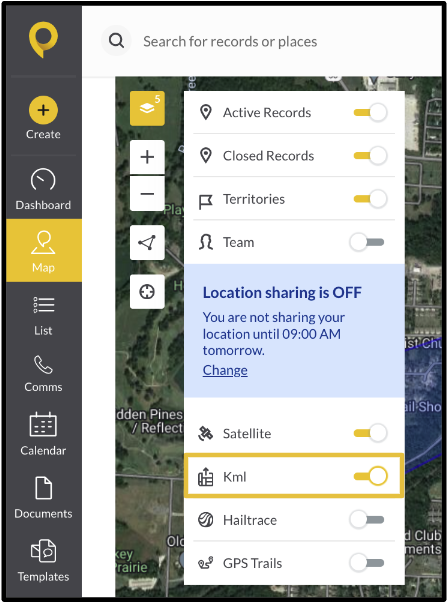Zoom out with the minus map button
Viewport: 447px width, 603px height.
(x=147, y=193)
